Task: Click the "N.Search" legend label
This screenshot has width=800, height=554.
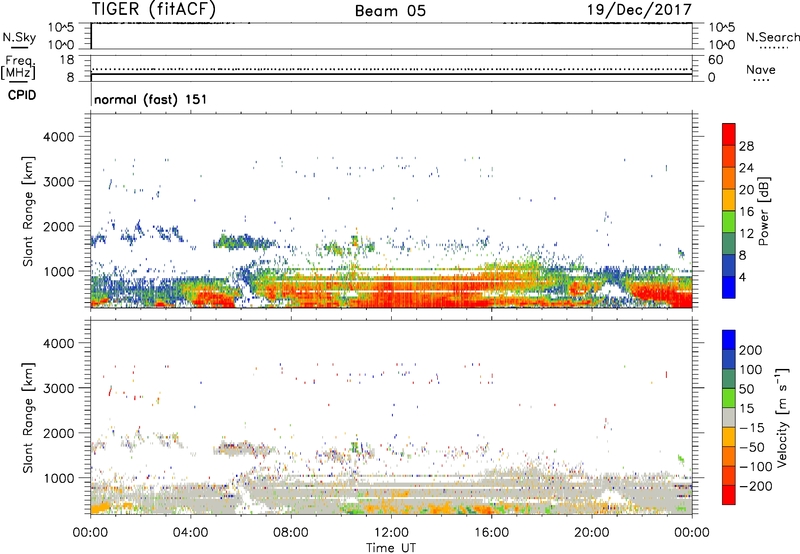Action: pyautogui.click(x=772, y=37)
